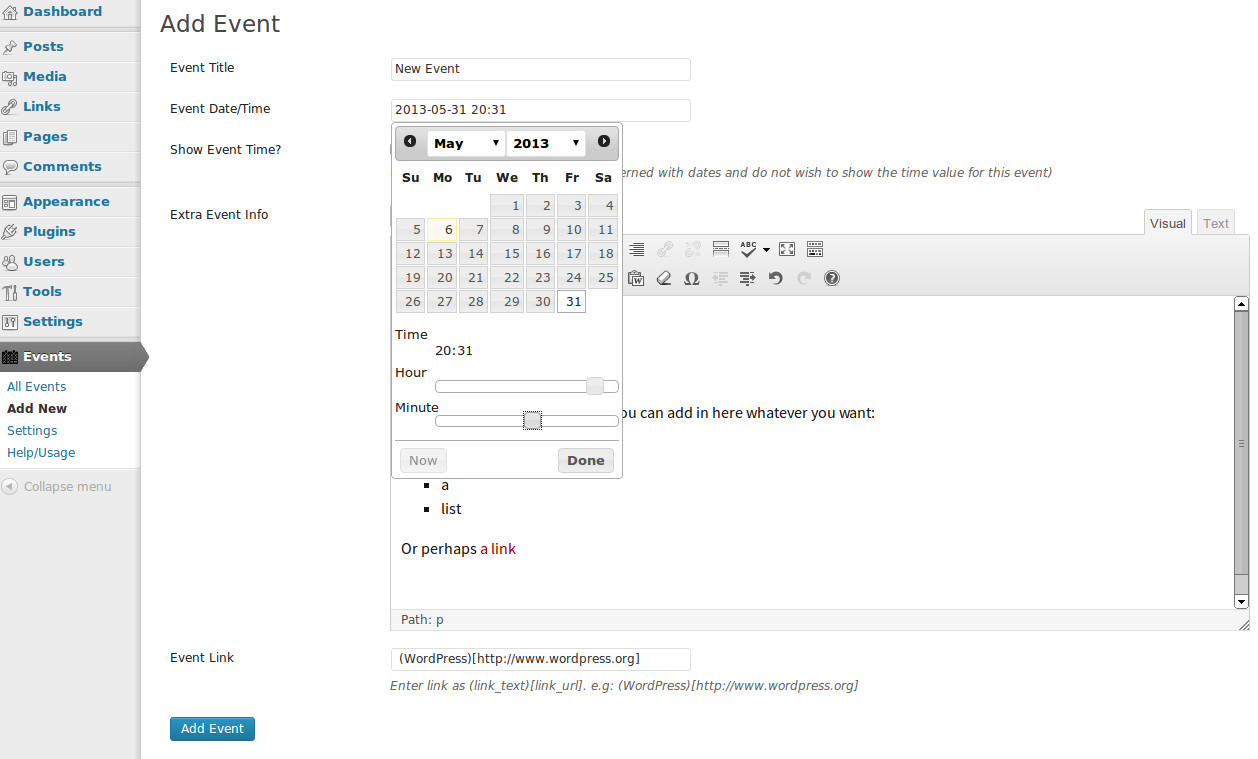Expand spellchecker language dropdown arrow

[x=766, y=249]
